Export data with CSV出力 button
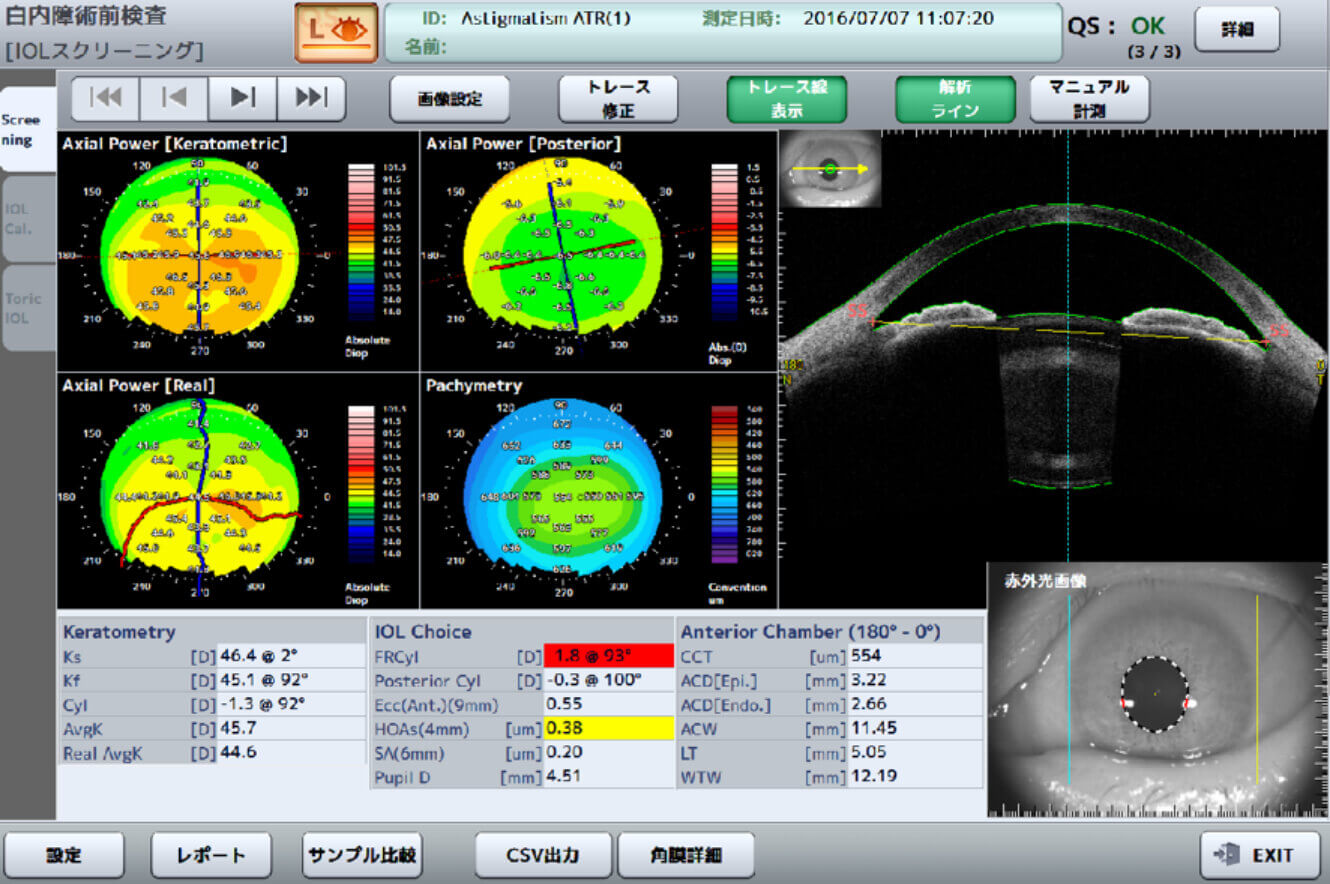 coord(542,855)
